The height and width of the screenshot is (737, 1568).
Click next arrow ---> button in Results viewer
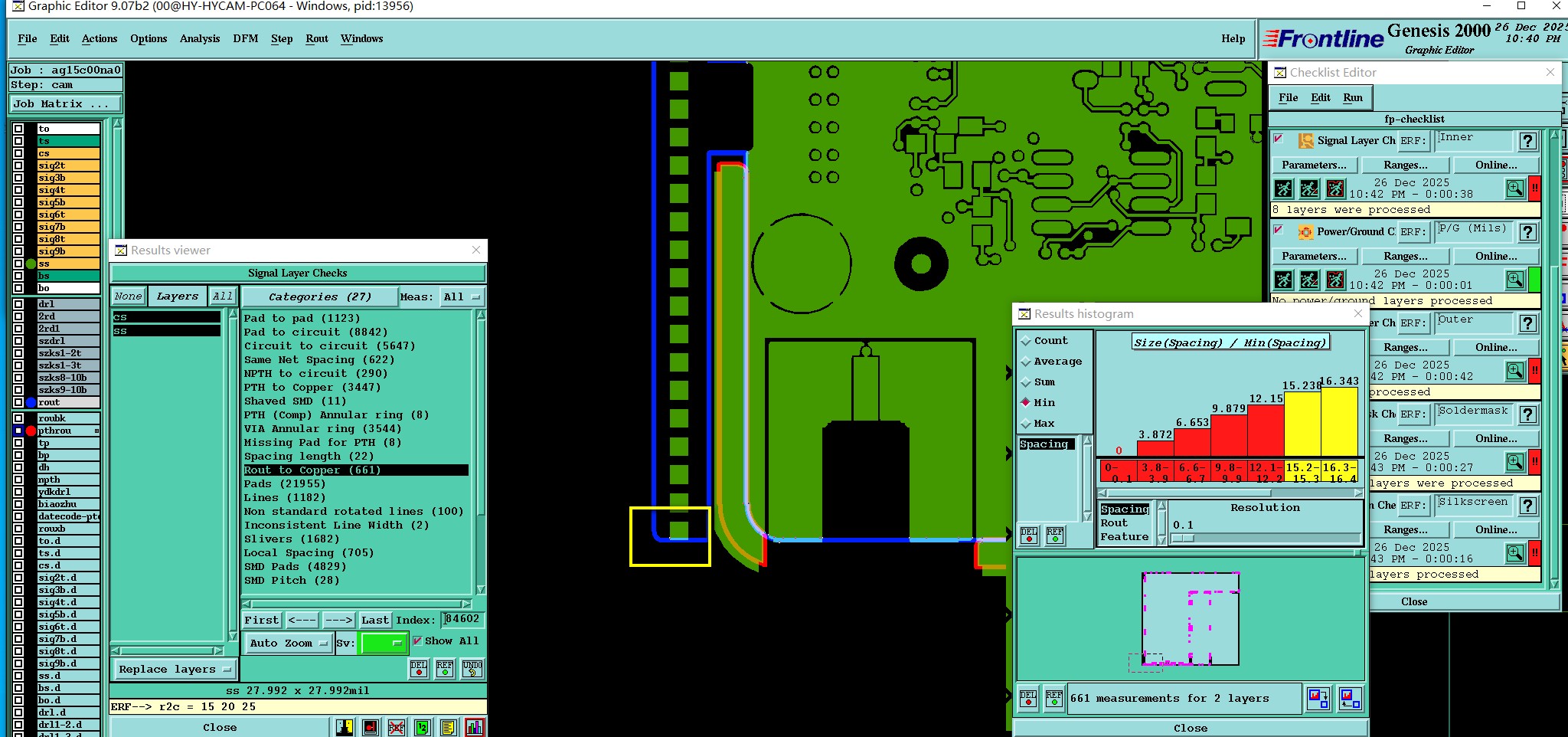(x=338, y=620)
